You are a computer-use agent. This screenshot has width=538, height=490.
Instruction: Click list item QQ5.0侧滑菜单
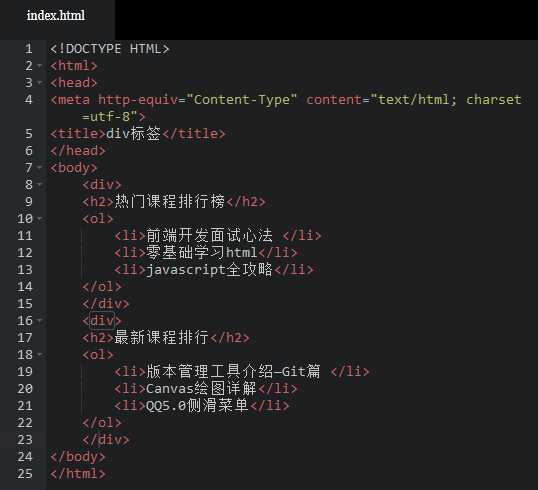click(x=197, y=406)
